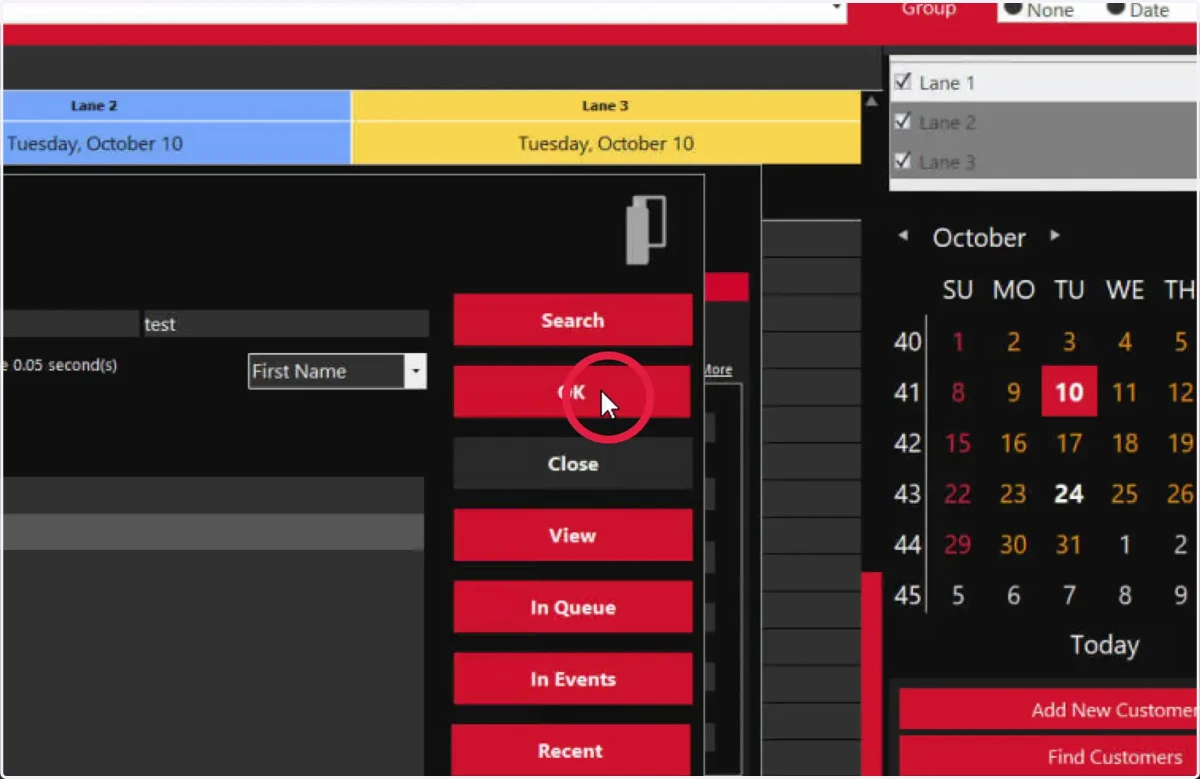
Task: Go to previous month arrow
Action: [x=903, y=236]
